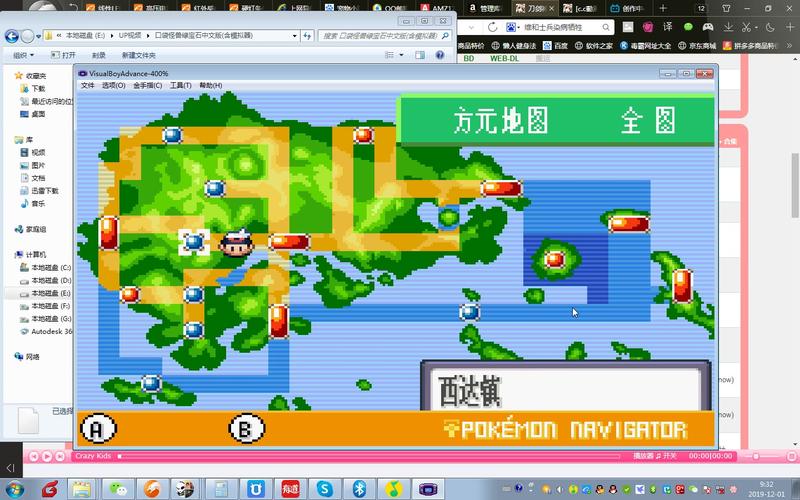
Task: Click the browser translate 译 icon
Action: pyautogui.click(x=667, y=27)
